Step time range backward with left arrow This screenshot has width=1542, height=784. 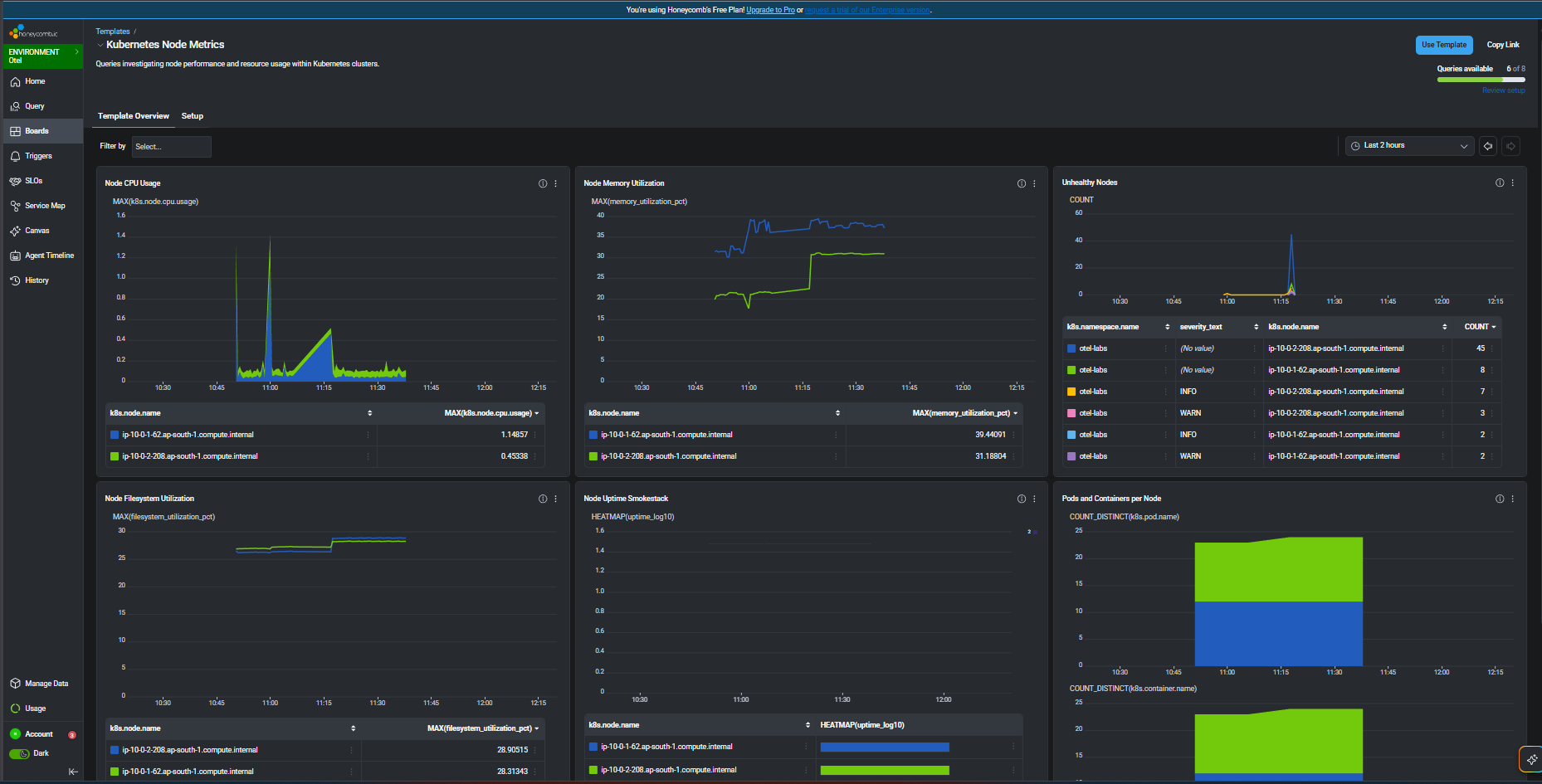click(x=1488, y=146)
